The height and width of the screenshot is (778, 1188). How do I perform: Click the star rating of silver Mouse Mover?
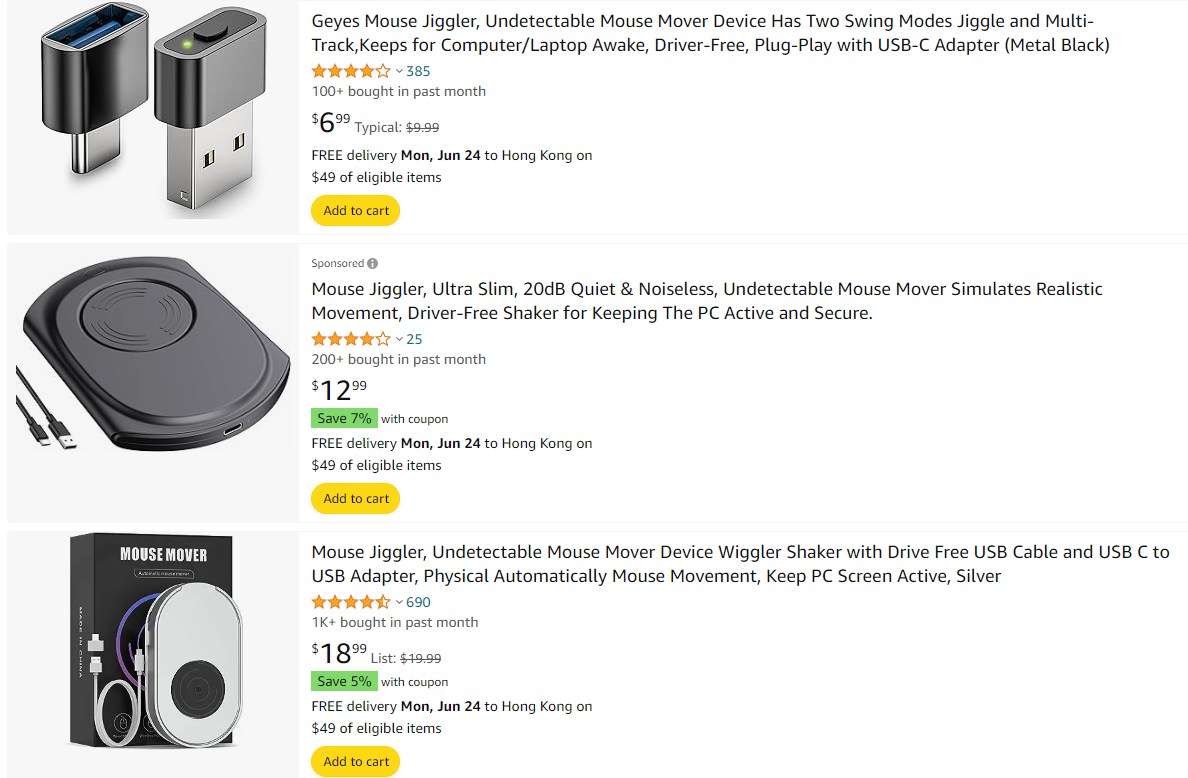click(351, 602)
